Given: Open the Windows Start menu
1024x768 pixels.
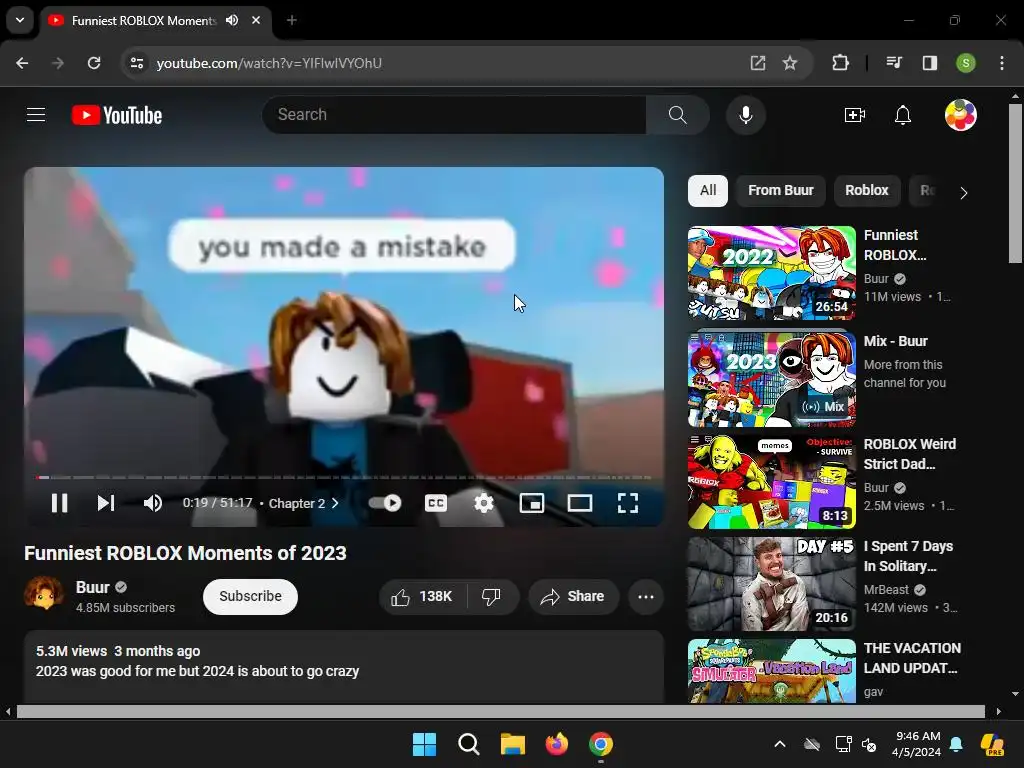Looking at the screenshot, I should (424, 744).
